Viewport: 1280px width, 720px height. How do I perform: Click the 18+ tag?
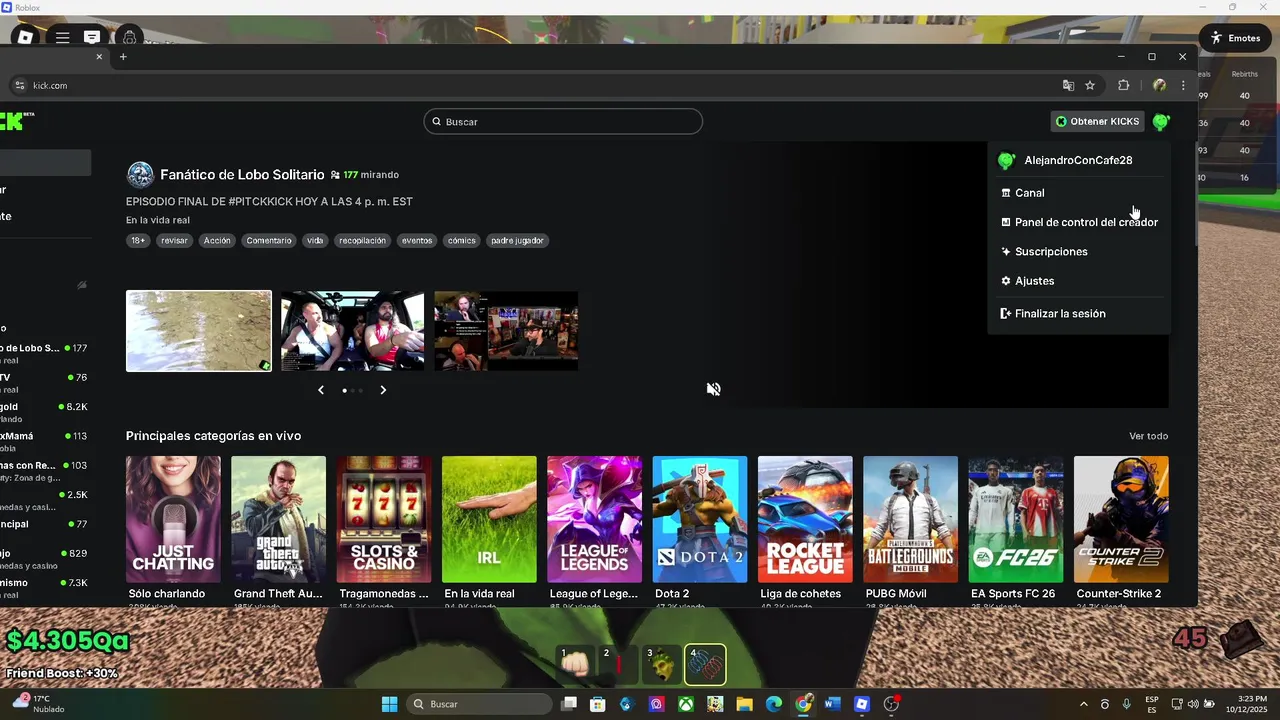coord(138,241)
